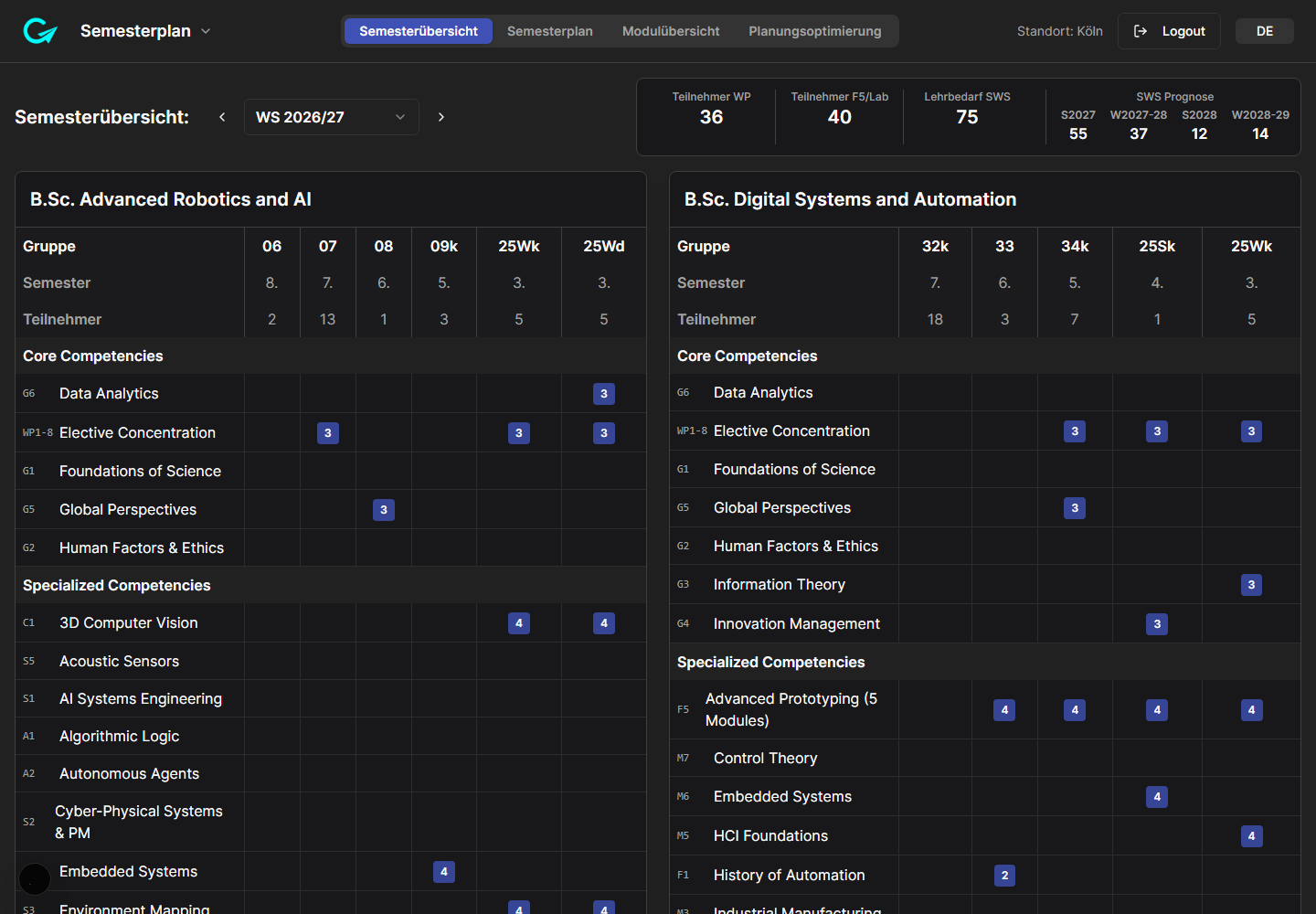
Task: Click Advanced Prototyping badge under 25Sk
Action: [x=1157, y=710]
